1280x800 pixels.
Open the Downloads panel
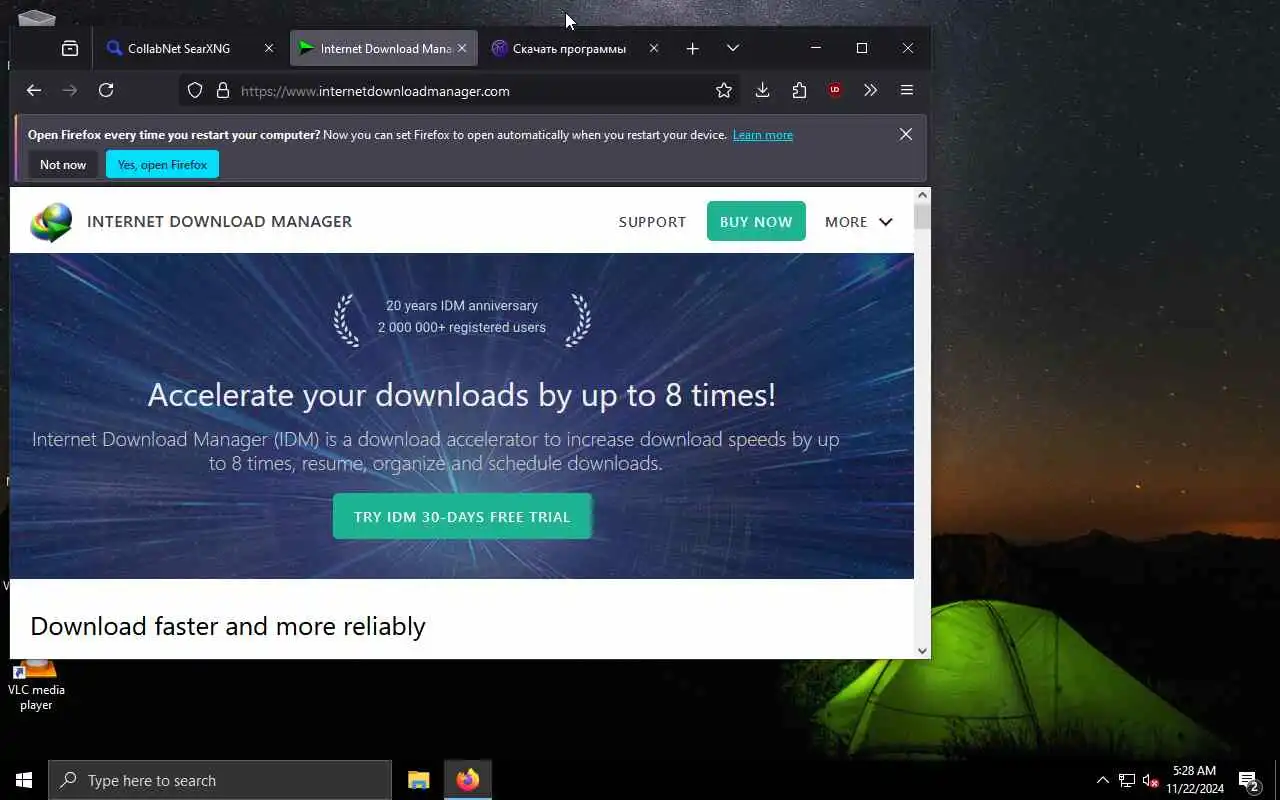(x=762, y=90)
